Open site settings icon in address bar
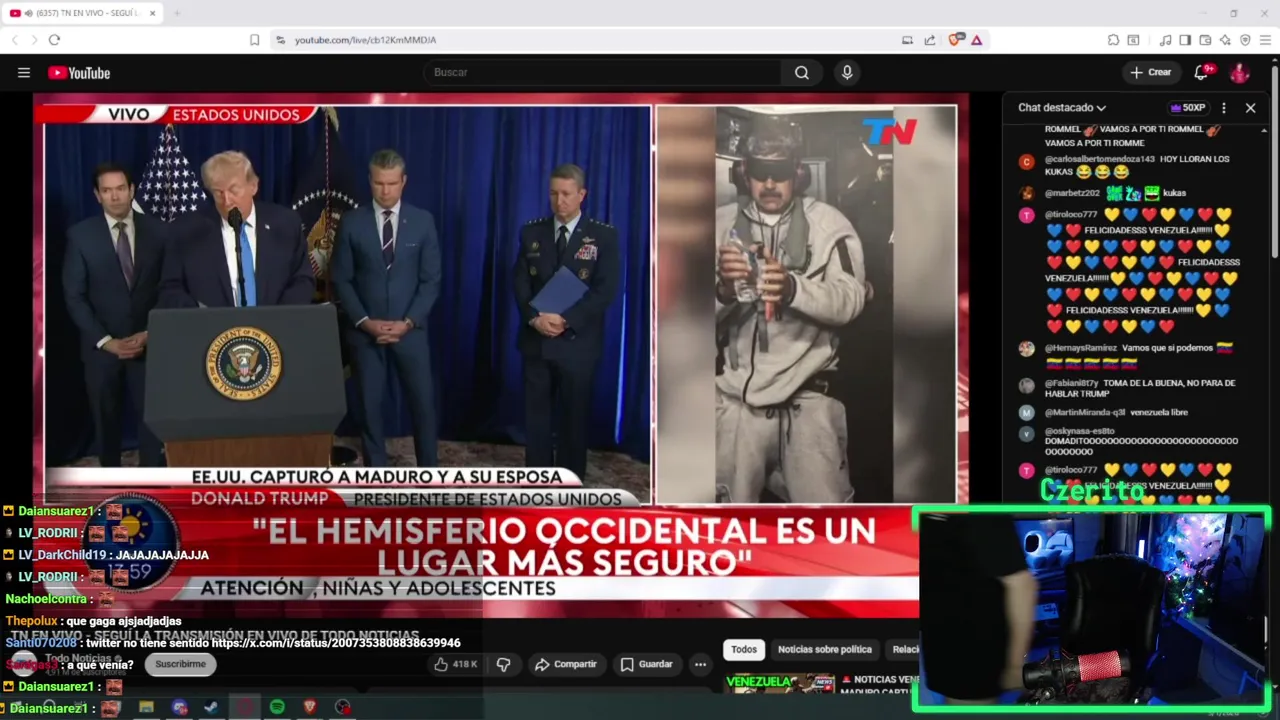The height and width of the screenshot is (720, 1280). (x=281, y=40)
